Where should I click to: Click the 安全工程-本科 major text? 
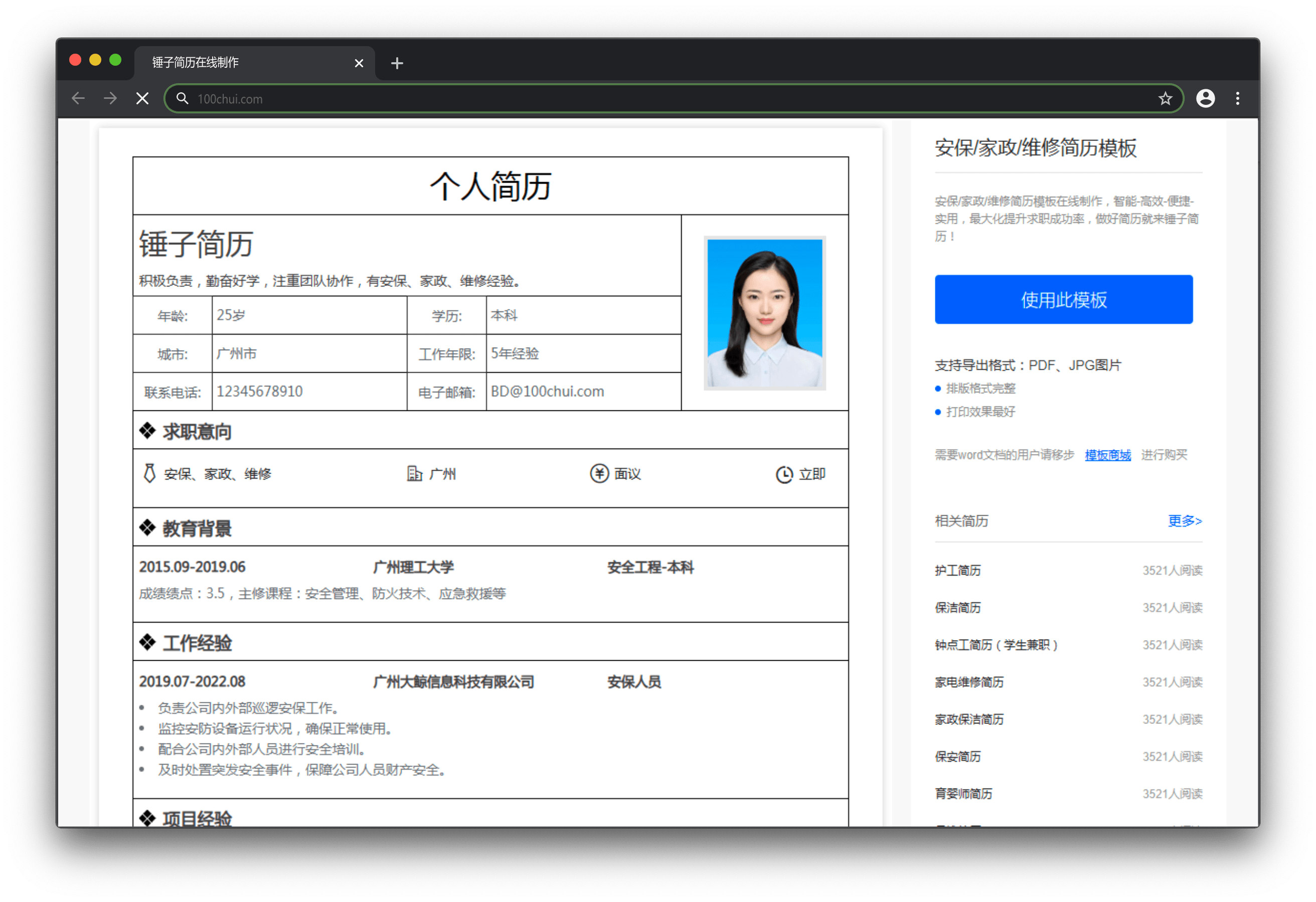650,567
